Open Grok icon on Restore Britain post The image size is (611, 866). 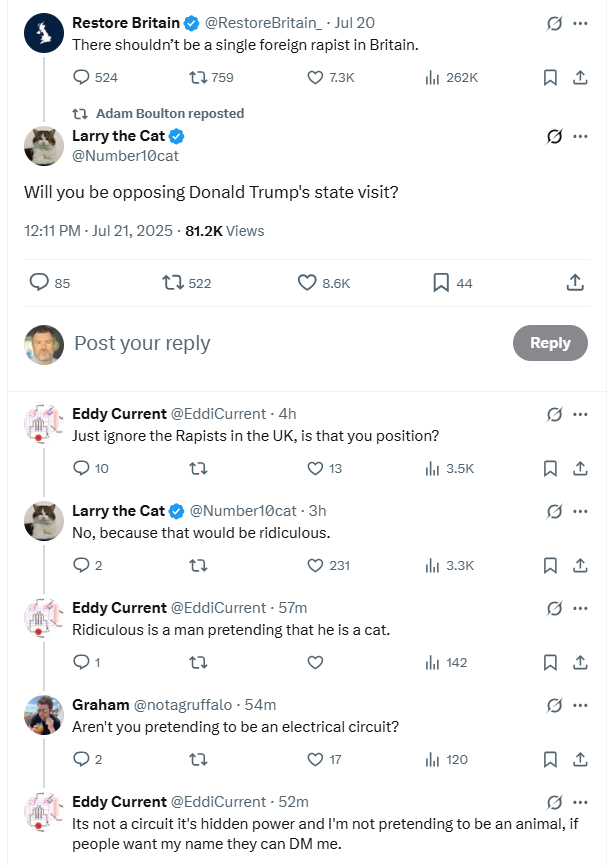click(555, 23)
